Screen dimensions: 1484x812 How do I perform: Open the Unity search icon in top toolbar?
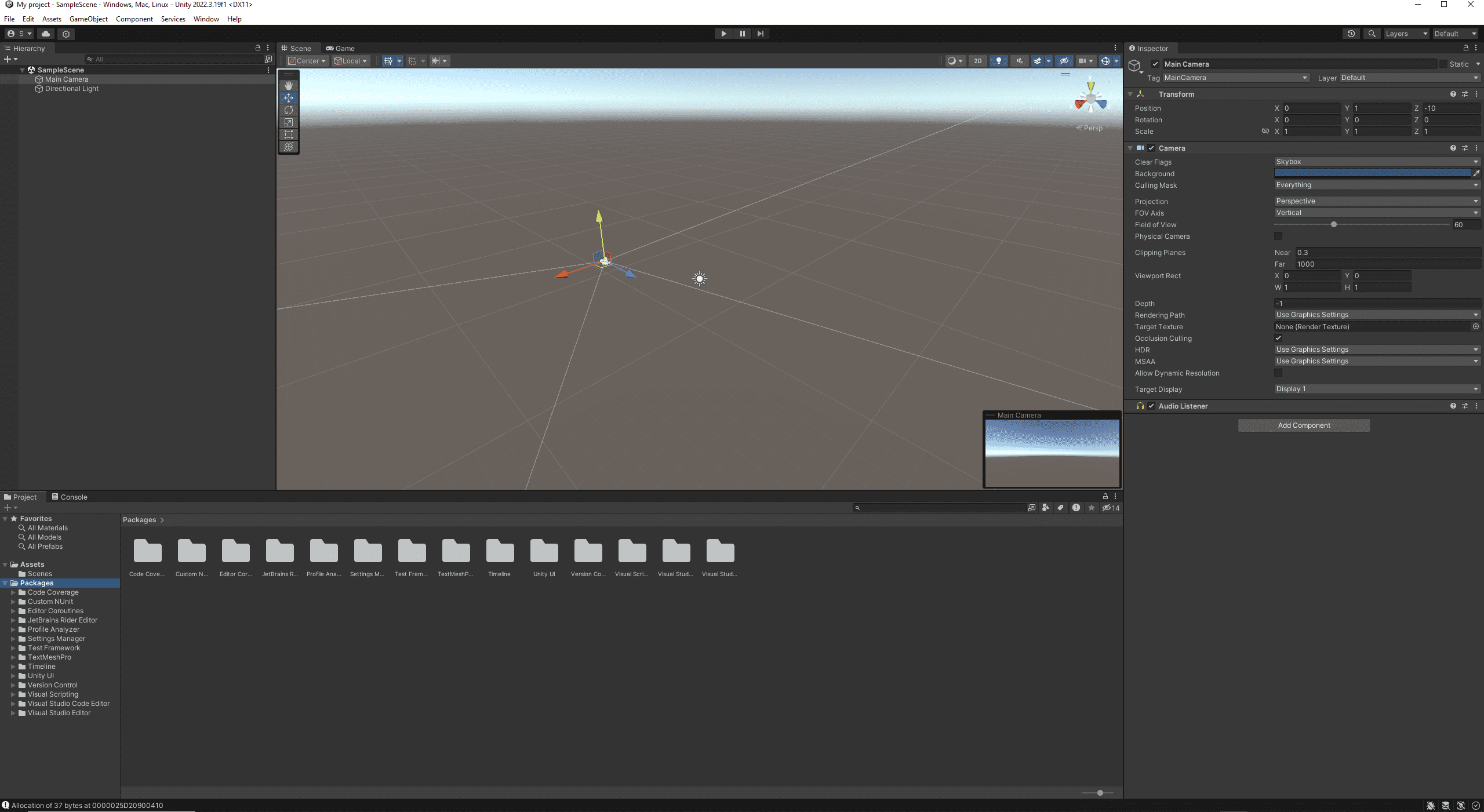click(x=1372, y=33)
